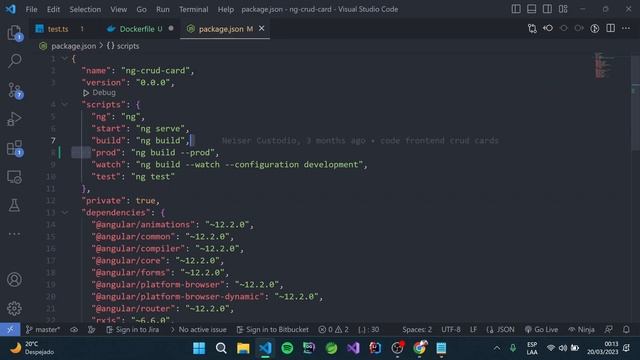This screenshot has height=360, width=640.
Task: Click the notifications bell in status bar
Action: (x=626, y=329)
